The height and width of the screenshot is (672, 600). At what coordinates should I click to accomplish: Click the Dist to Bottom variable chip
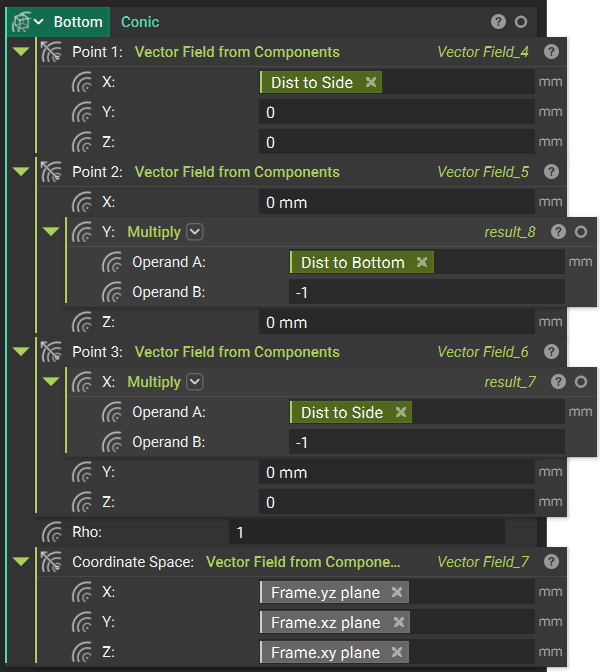pyautogui.click(x=352, y=263)
